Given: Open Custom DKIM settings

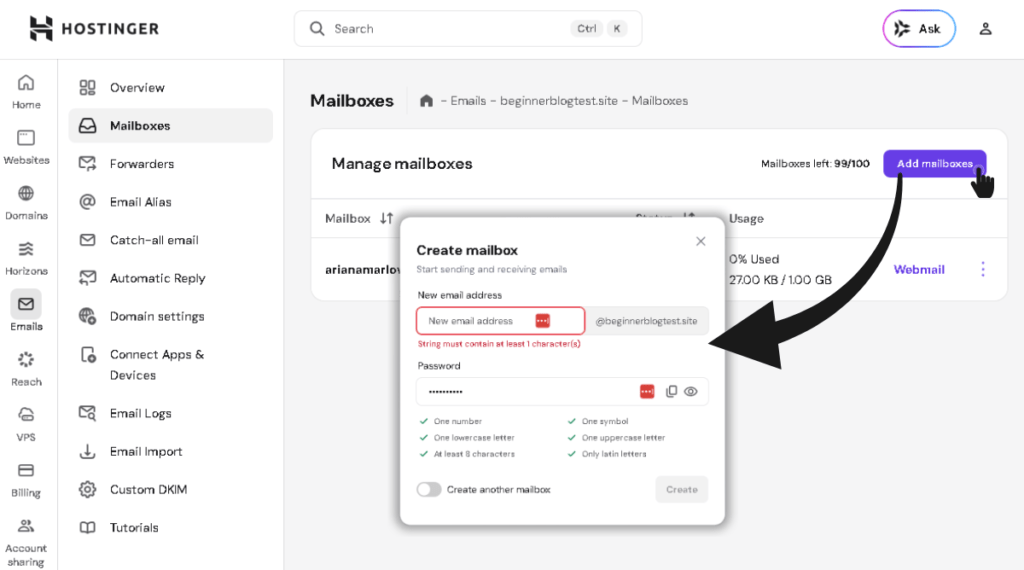Looking at the screenshot, I should (171, 490).
